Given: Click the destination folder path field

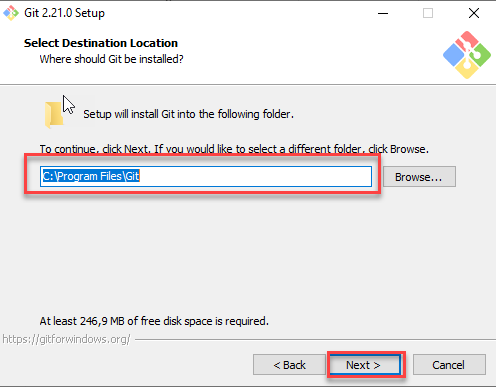Looking at the screenshot, I should (x=206, y=176).
